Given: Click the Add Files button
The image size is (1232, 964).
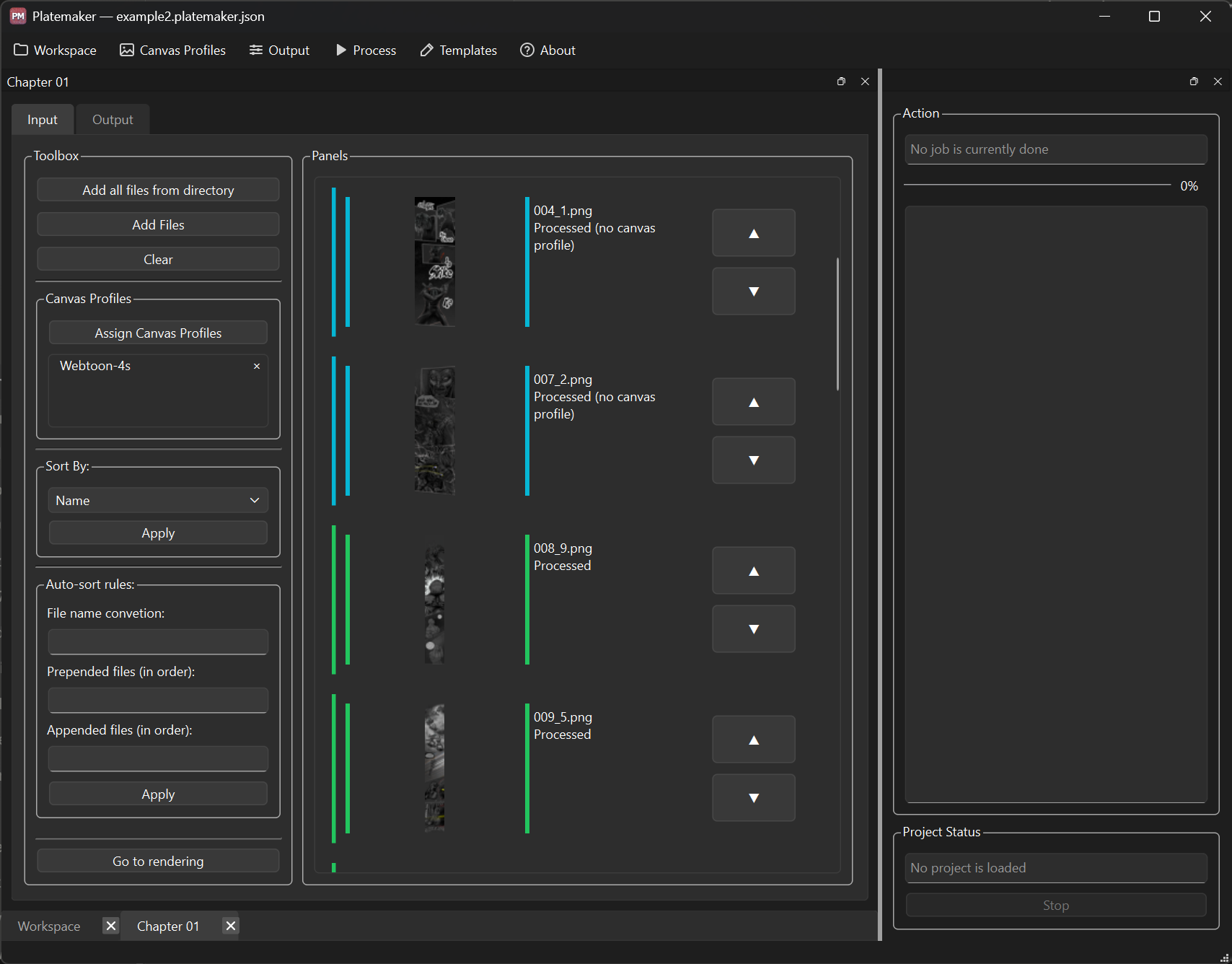Looking at the screenshot, I should [158, 225].
